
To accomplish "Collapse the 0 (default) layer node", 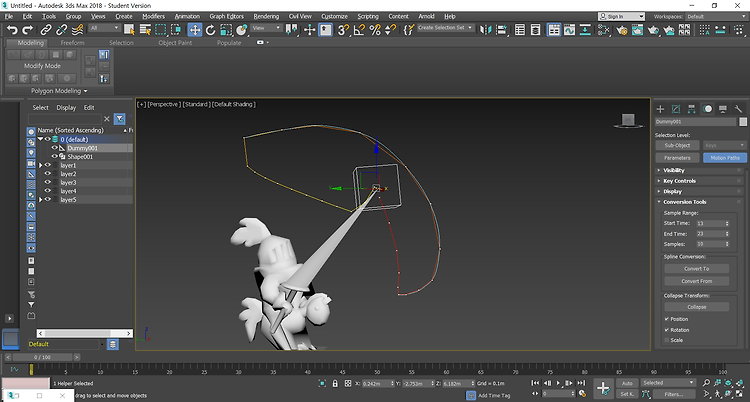I will point(41,139).
